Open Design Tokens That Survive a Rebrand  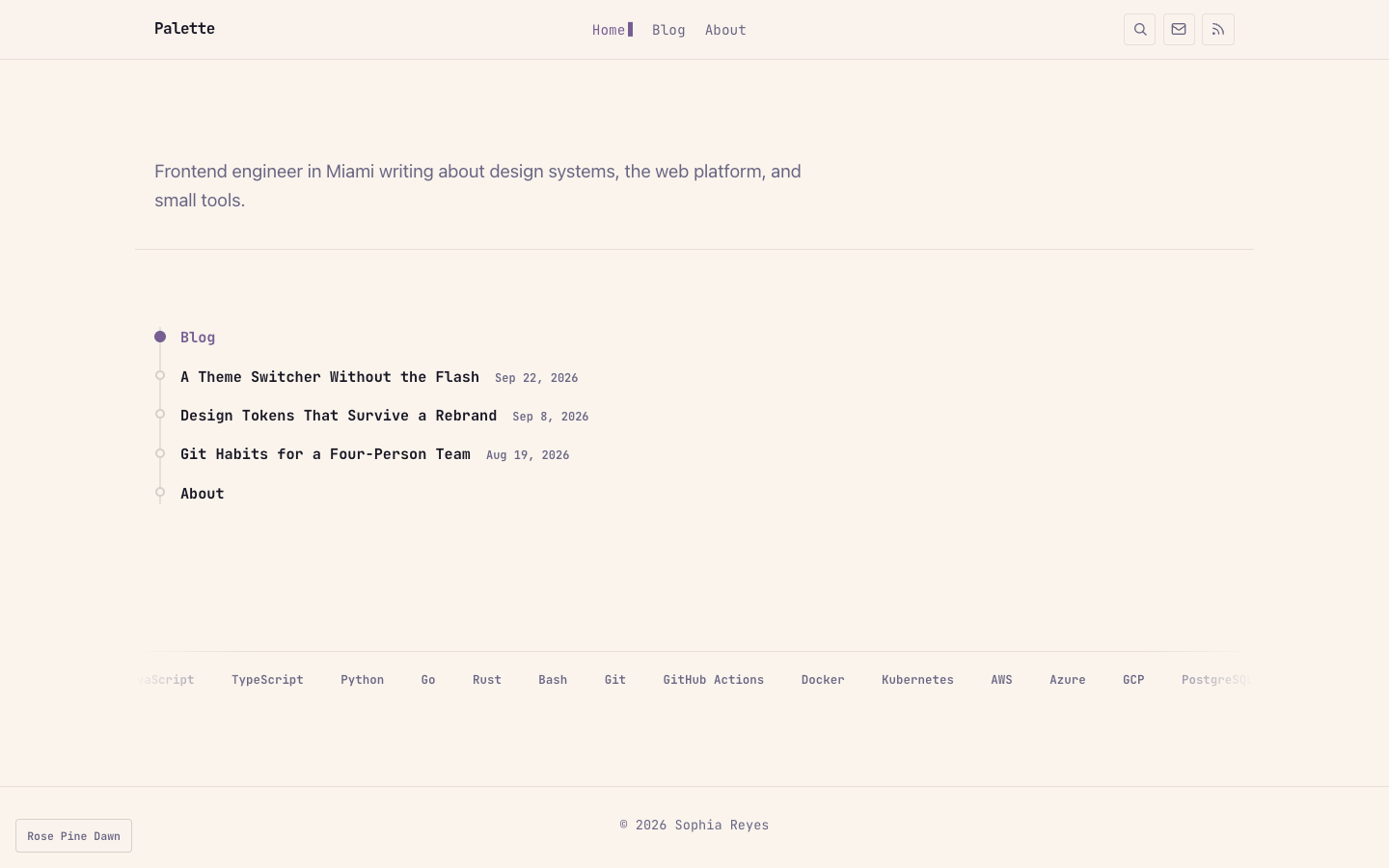[x=339, y=416]
